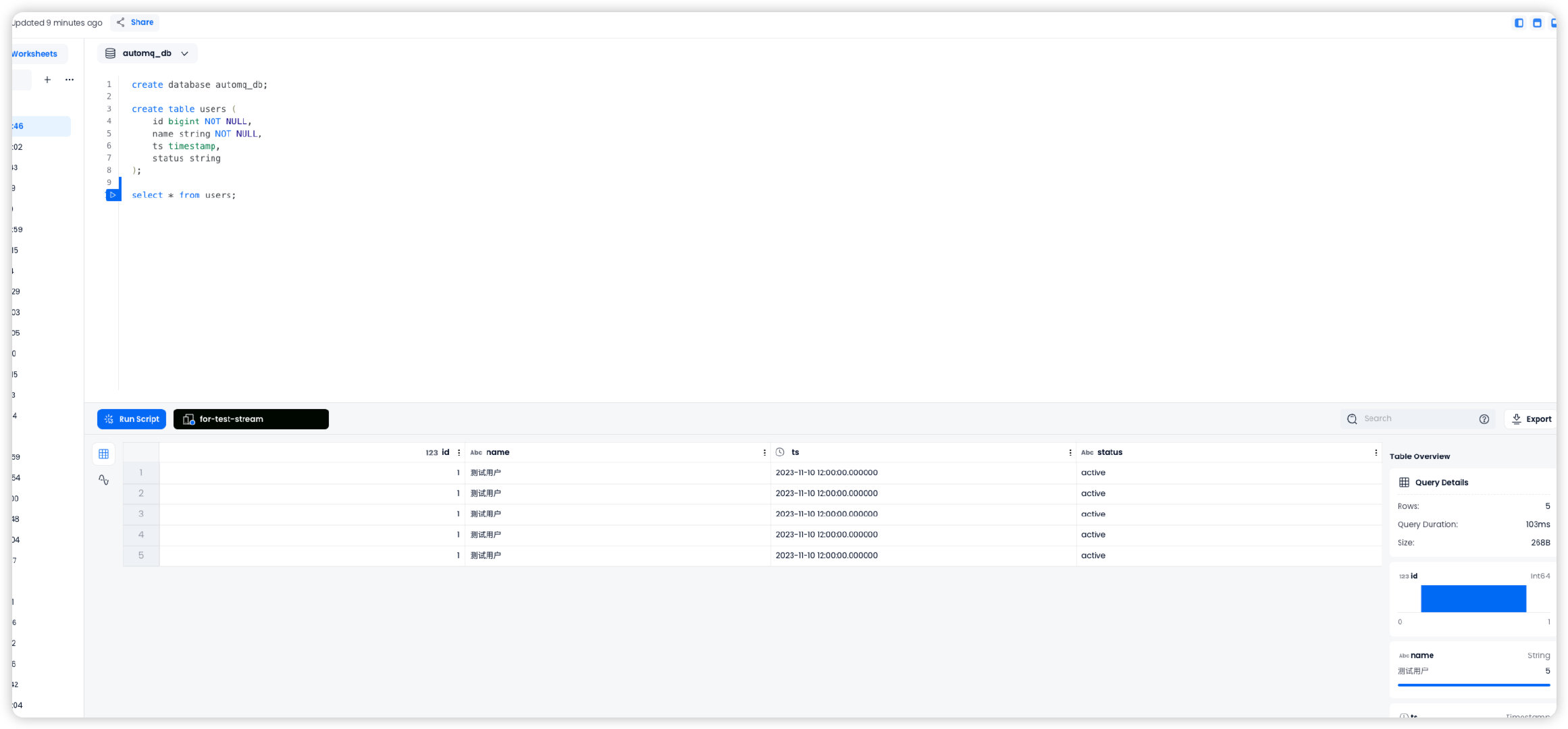Click the Export button
This screenshot has height=729, width=1568.
(1531, 419)
